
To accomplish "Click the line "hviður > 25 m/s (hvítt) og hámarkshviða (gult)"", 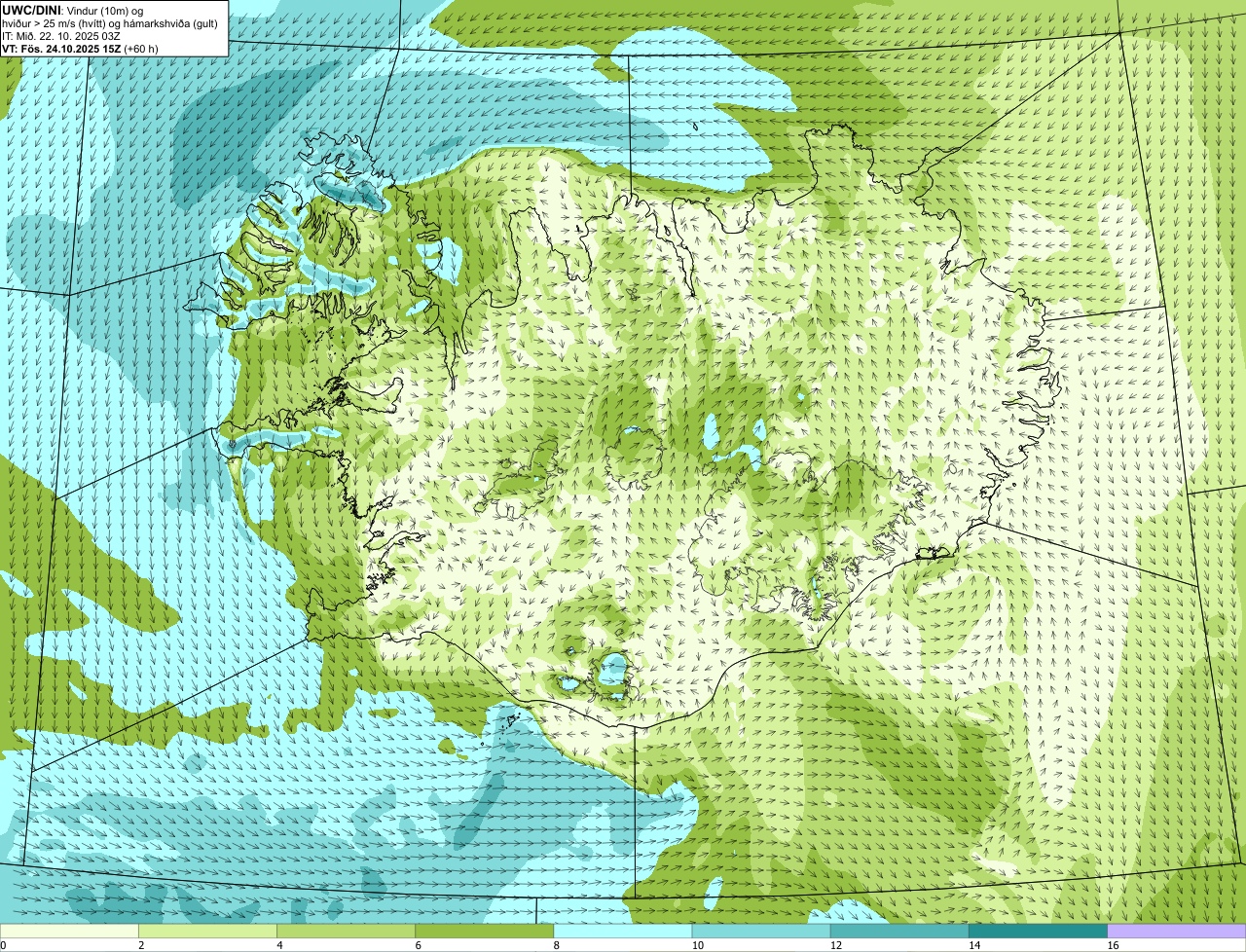I will click(110, 22).
